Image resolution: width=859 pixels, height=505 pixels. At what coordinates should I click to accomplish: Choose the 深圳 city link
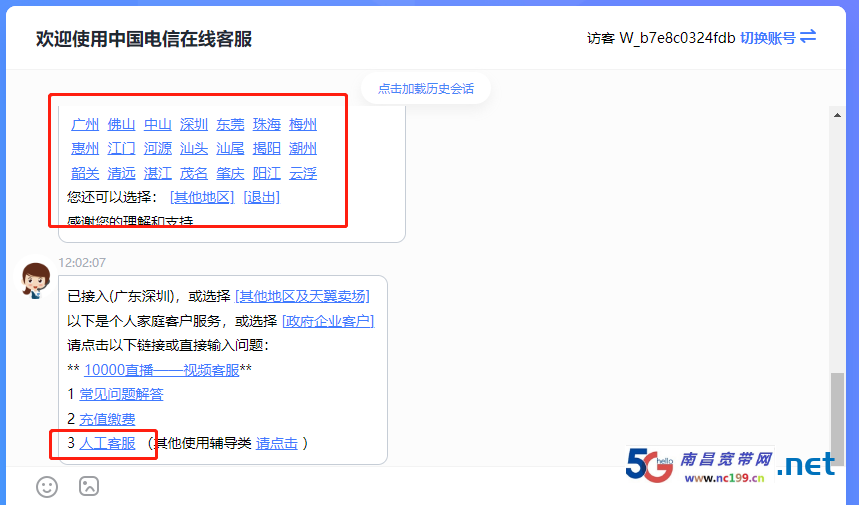point(194,124)
